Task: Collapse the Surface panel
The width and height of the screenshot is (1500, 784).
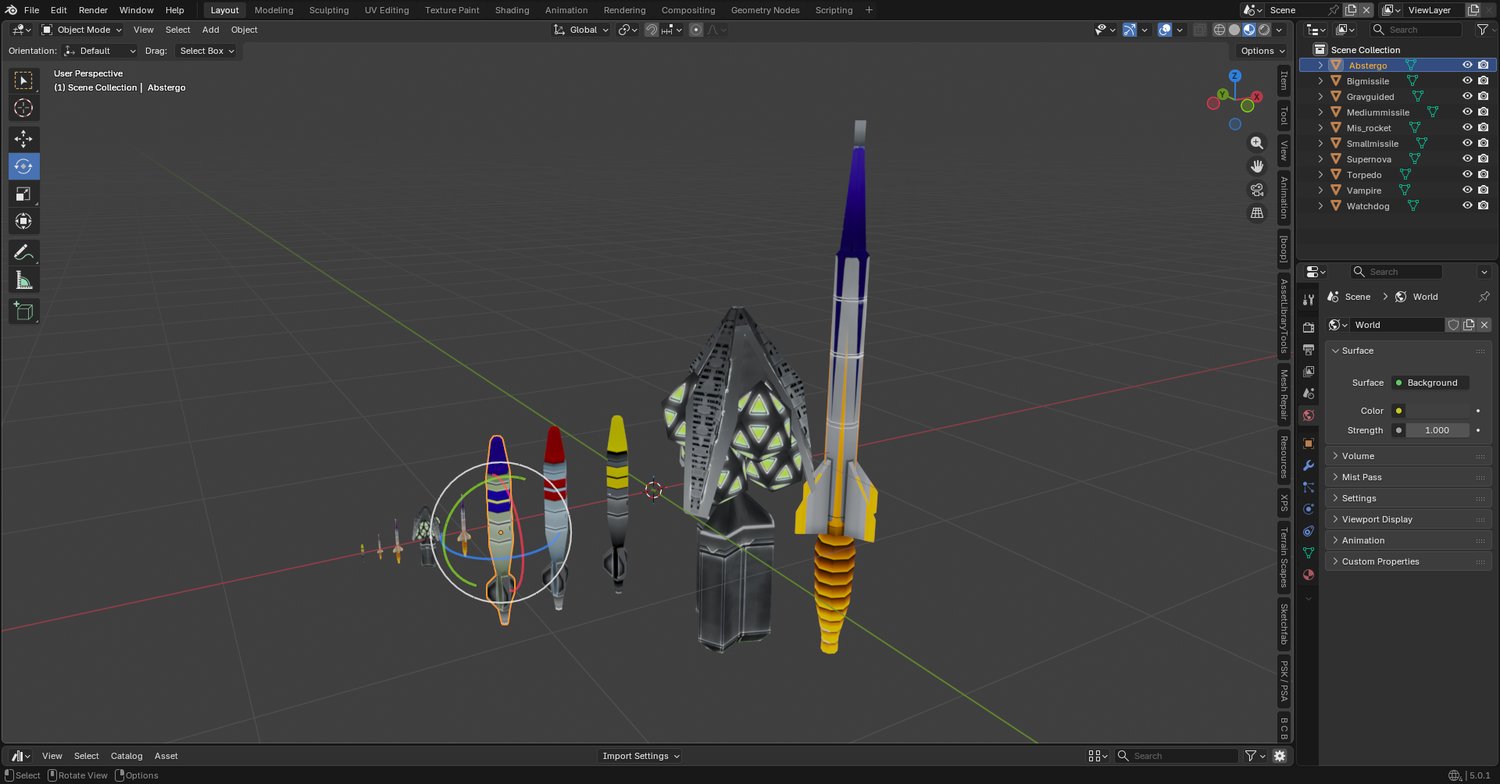Action: [1409, 351]
